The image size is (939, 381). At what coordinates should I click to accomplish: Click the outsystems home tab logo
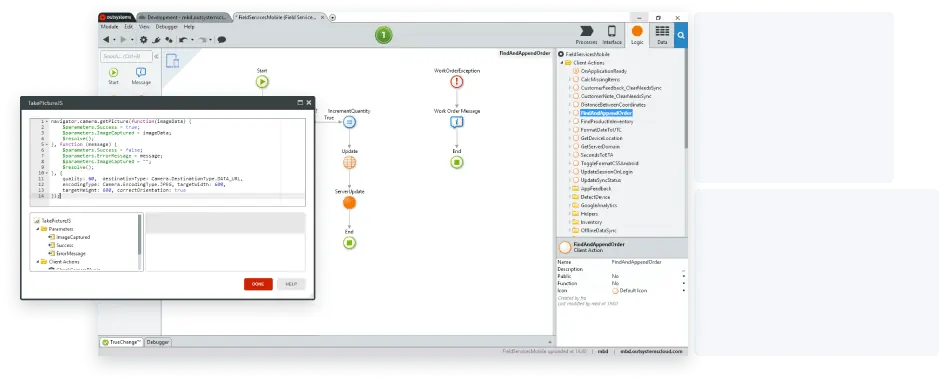click(x=117, y=17)
